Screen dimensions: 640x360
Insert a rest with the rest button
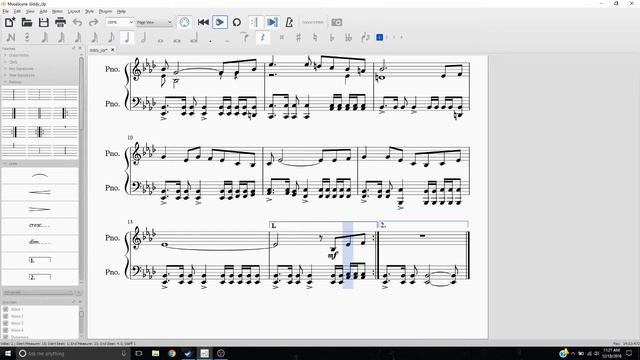tap(262, 38)
